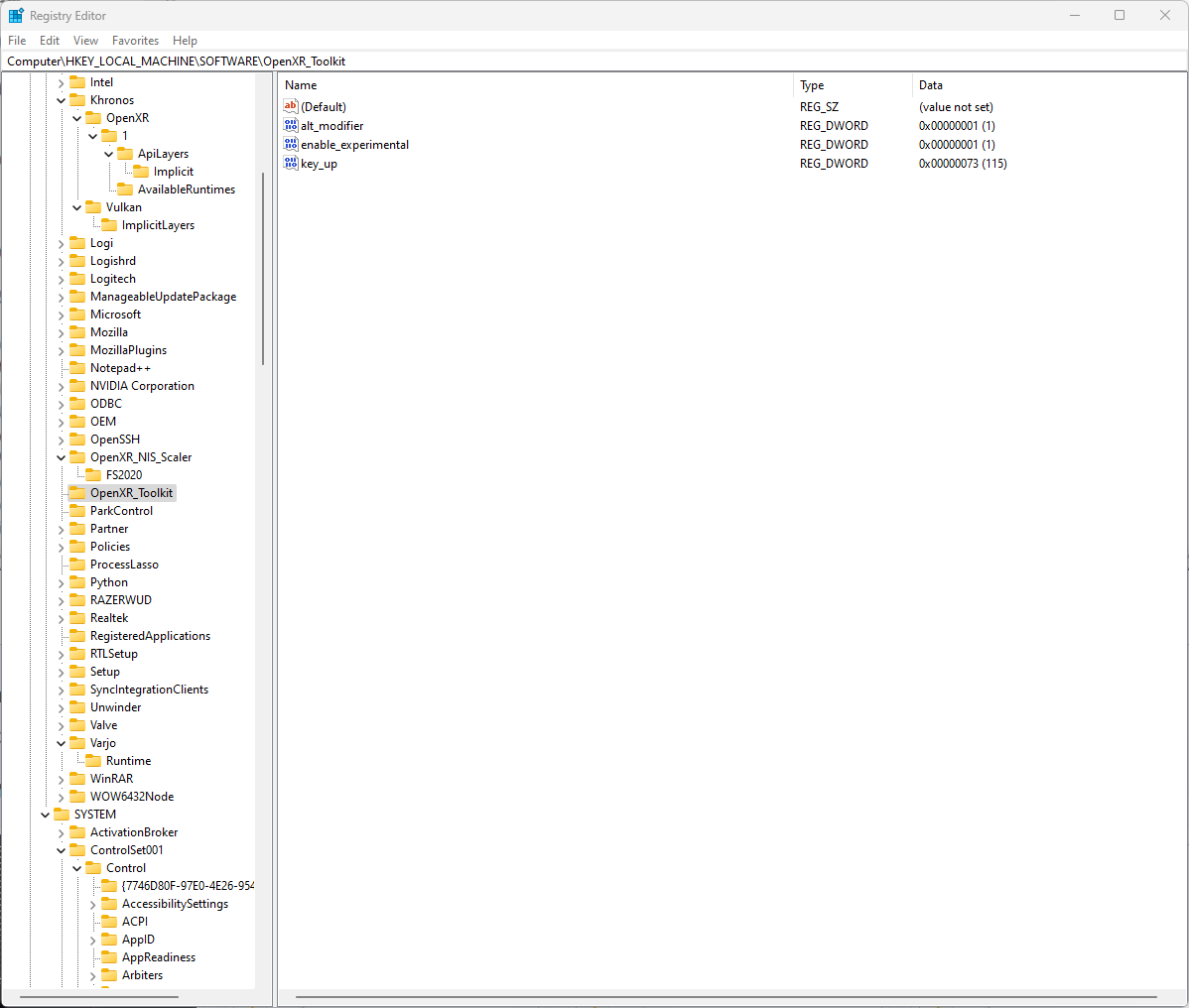Image resolution: width=1189 pixels, height=1008 pixels.
Task: Click the DWORD icon next to key_up
Action: click(291, 164)
